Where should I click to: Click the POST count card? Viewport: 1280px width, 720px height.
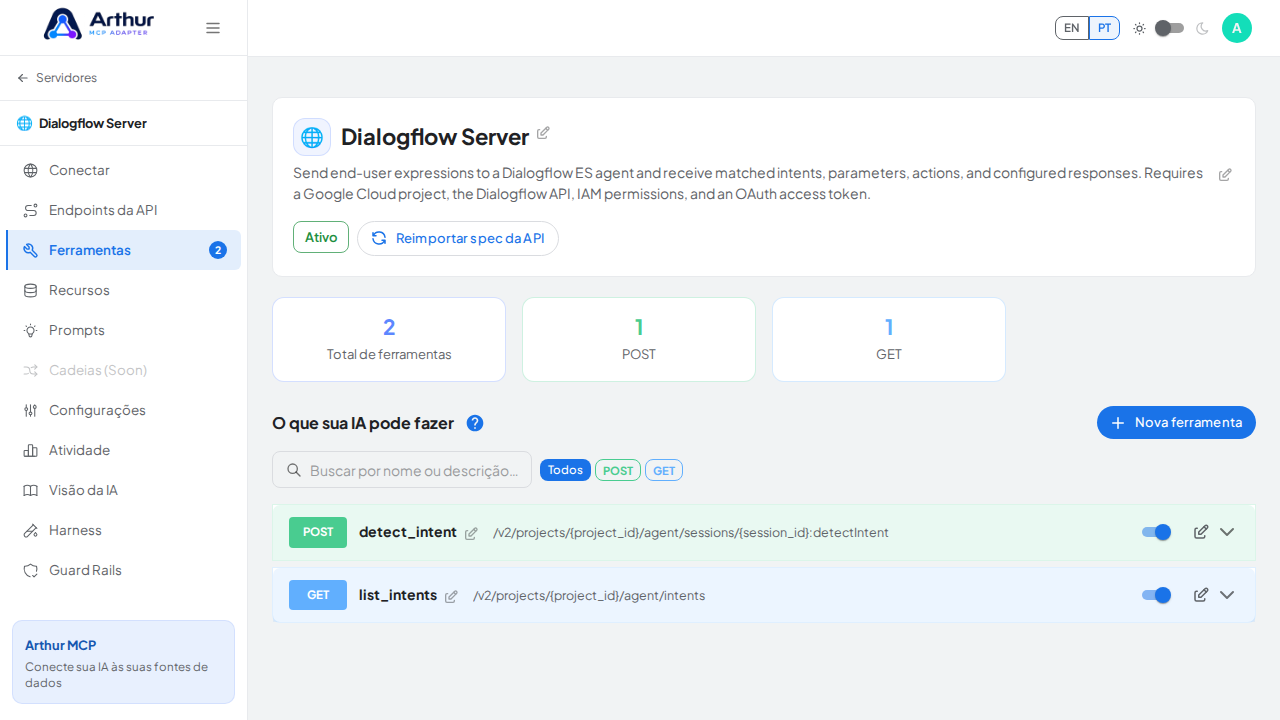coord(639,339)
